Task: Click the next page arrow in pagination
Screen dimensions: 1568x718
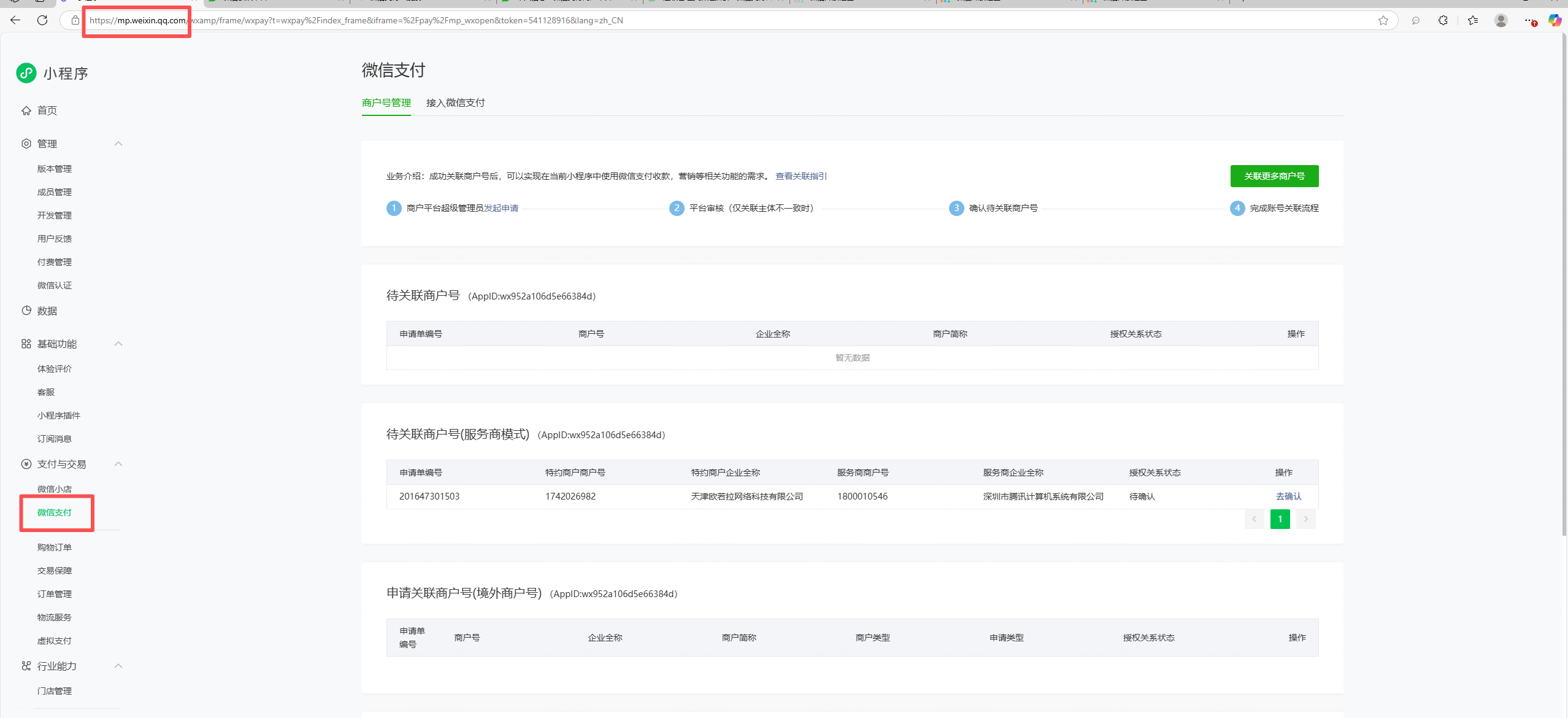Action: tap(1305, 519)
